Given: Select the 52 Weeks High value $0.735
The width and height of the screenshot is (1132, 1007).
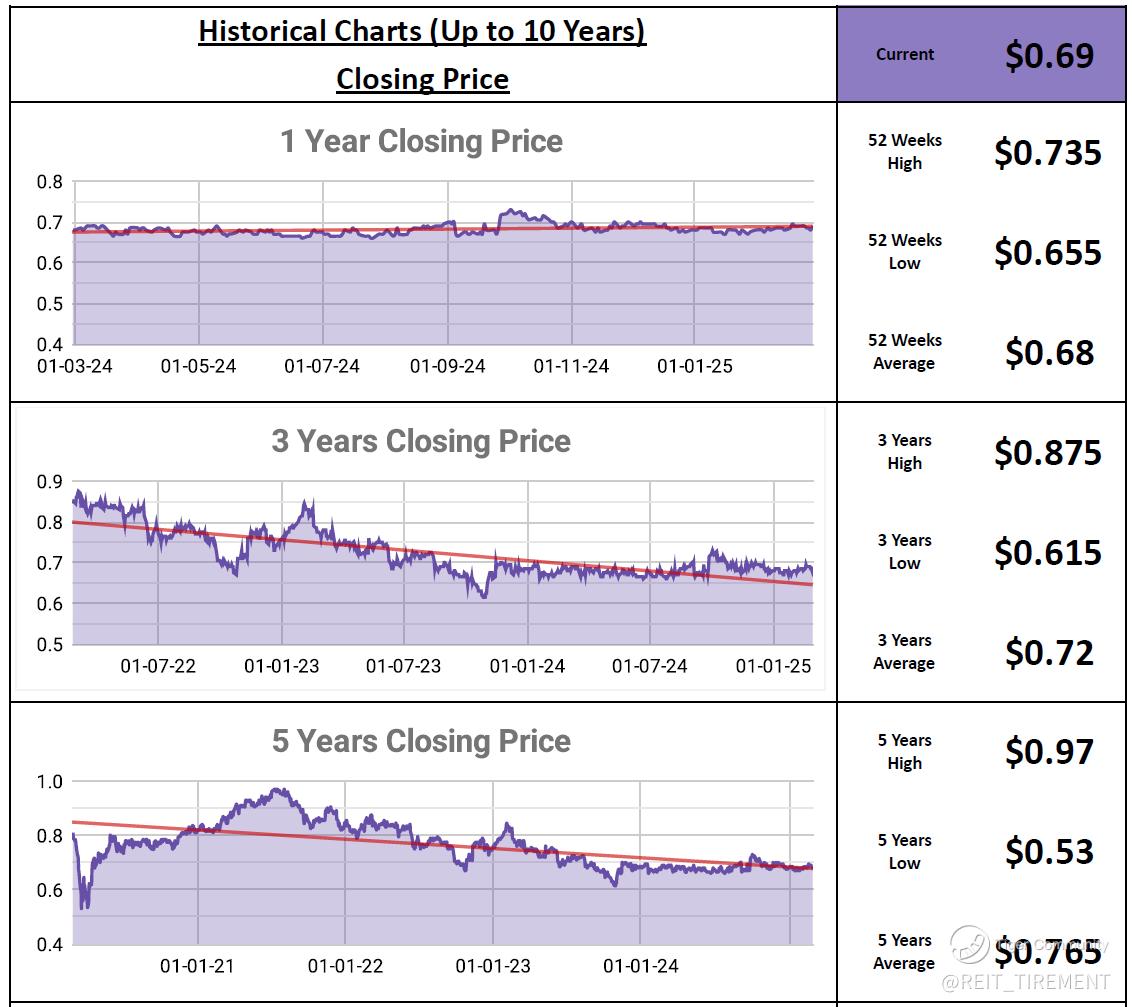Looking at the screenshot, I should pyautogui.click(x=1048, y=152).
